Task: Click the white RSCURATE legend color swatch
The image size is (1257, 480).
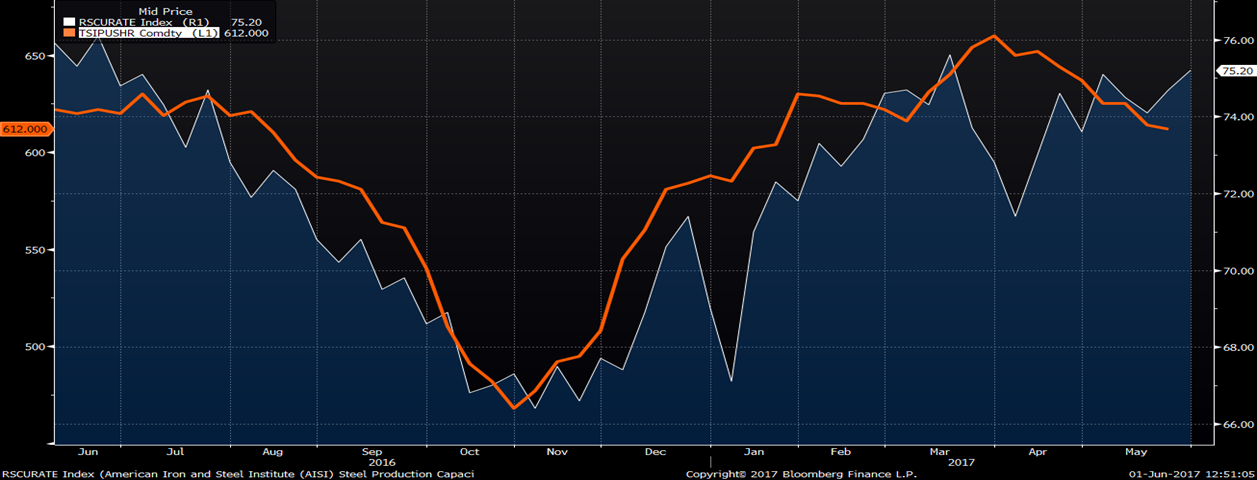Action: 69,22
